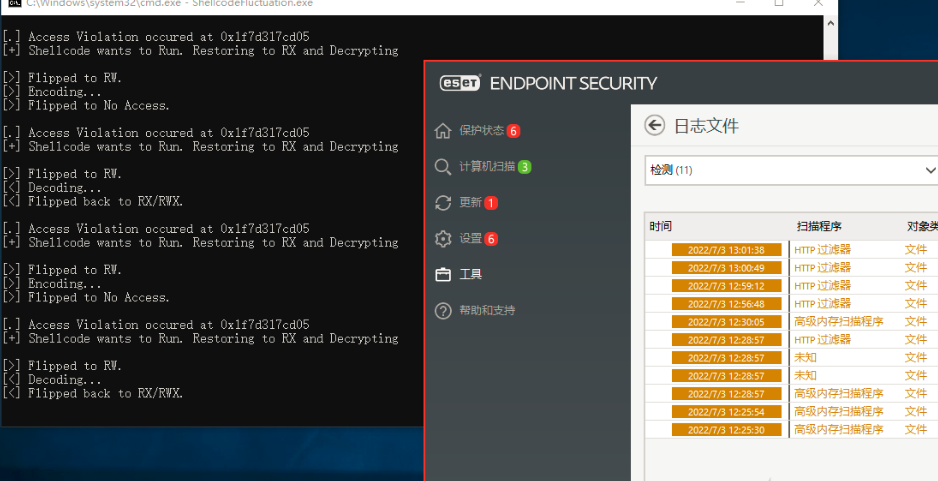Click the briefcase icon beside 工具

[x=443, y=275]
